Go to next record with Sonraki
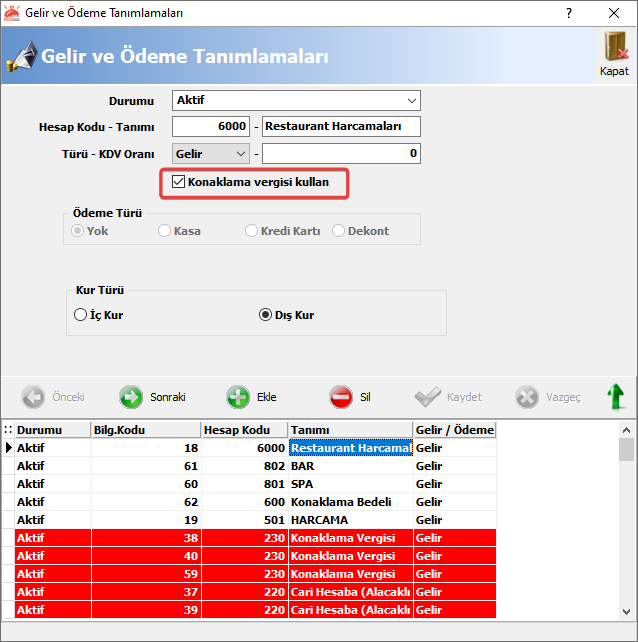The width and height of the screenshot is (638, 642). 153,397
